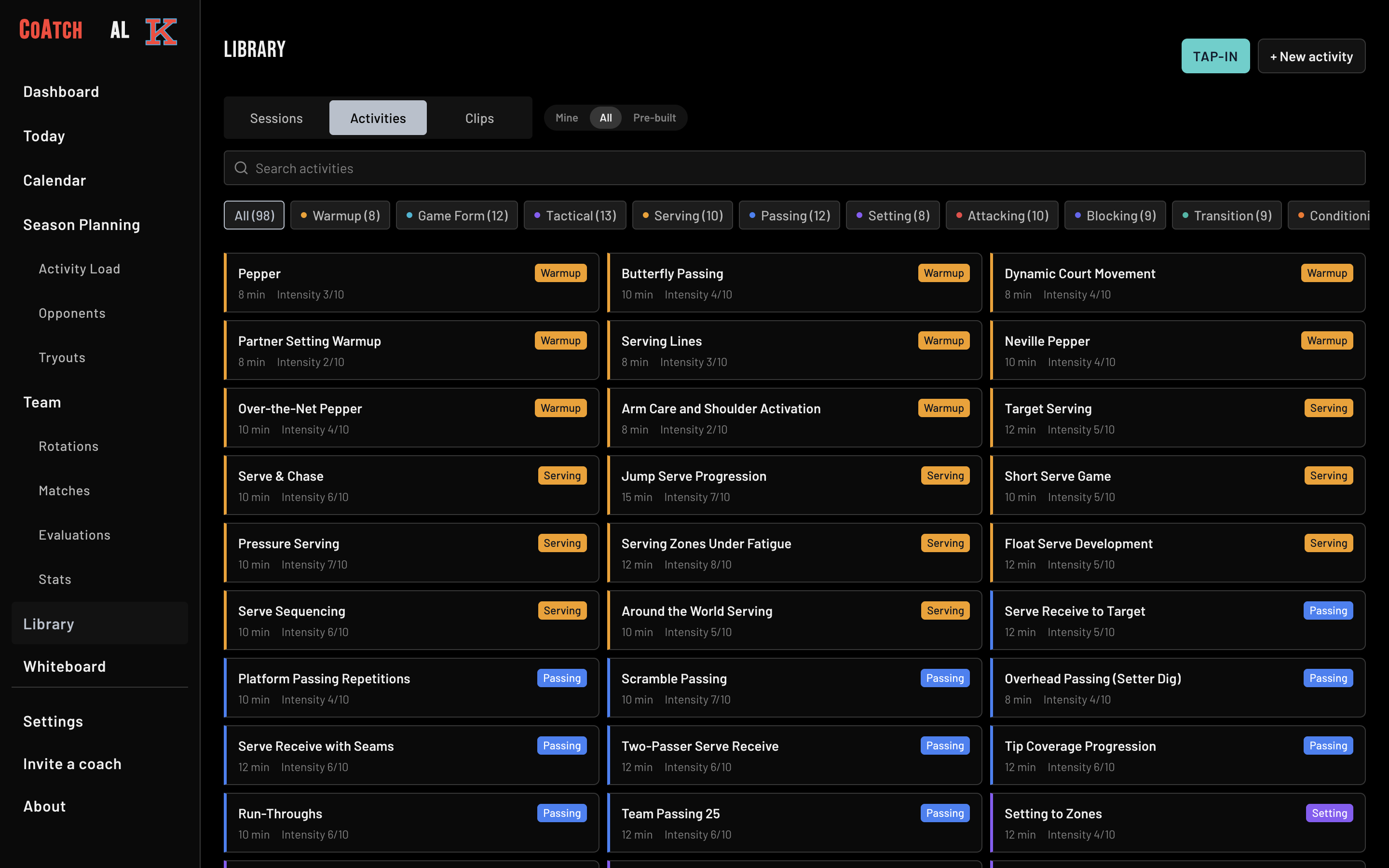Click the Coach logo in sidebar

click(x=51, y=30)
